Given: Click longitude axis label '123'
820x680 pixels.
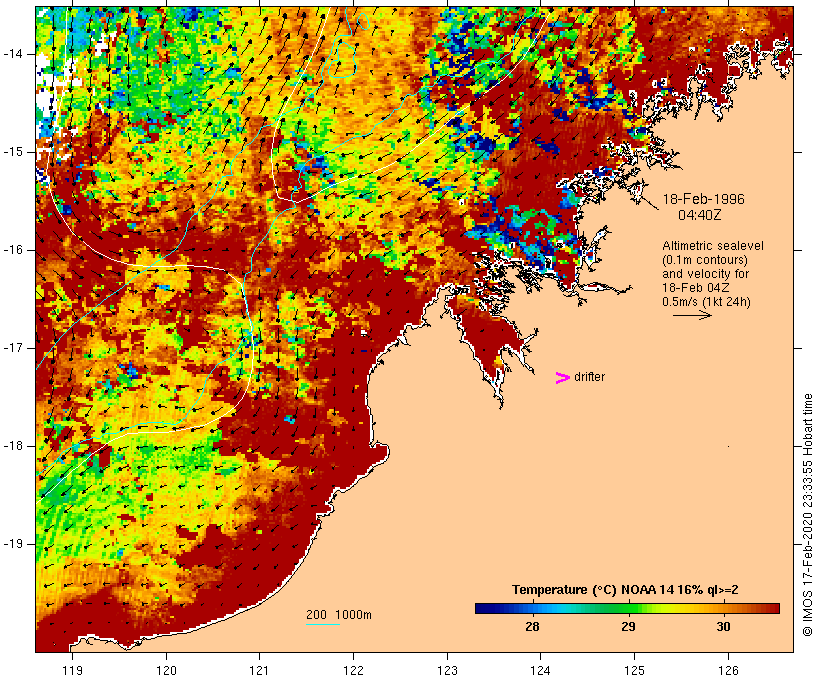Looking at the screenshot, I should click(447, 671).
